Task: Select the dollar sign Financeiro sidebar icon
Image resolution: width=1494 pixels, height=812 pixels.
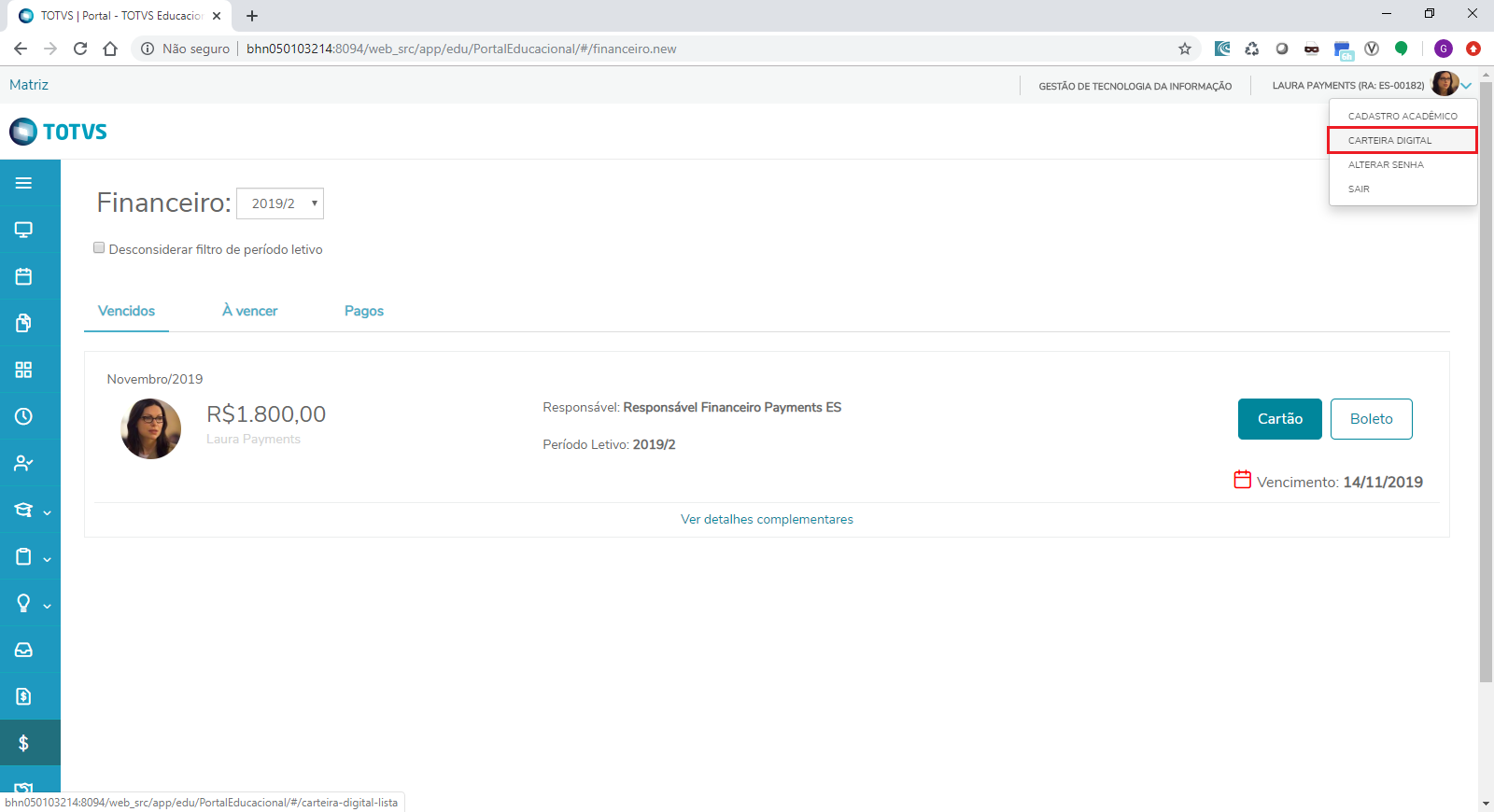Action: tap(23, 743)
